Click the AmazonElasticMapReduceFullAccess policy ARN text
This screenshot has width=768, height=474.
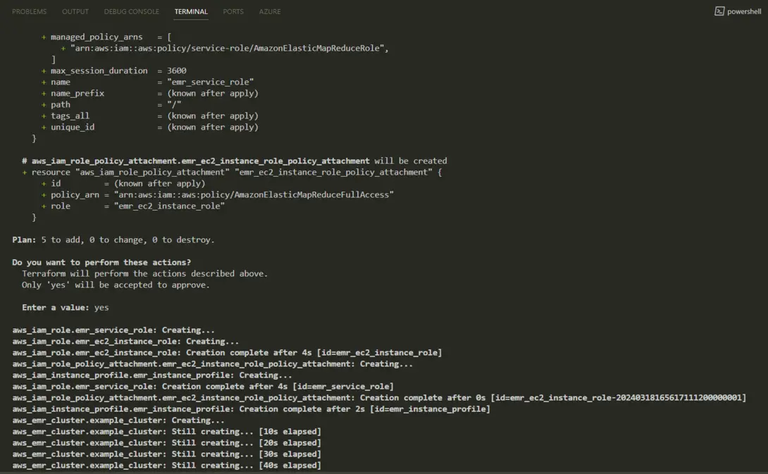tap(254, 195)
